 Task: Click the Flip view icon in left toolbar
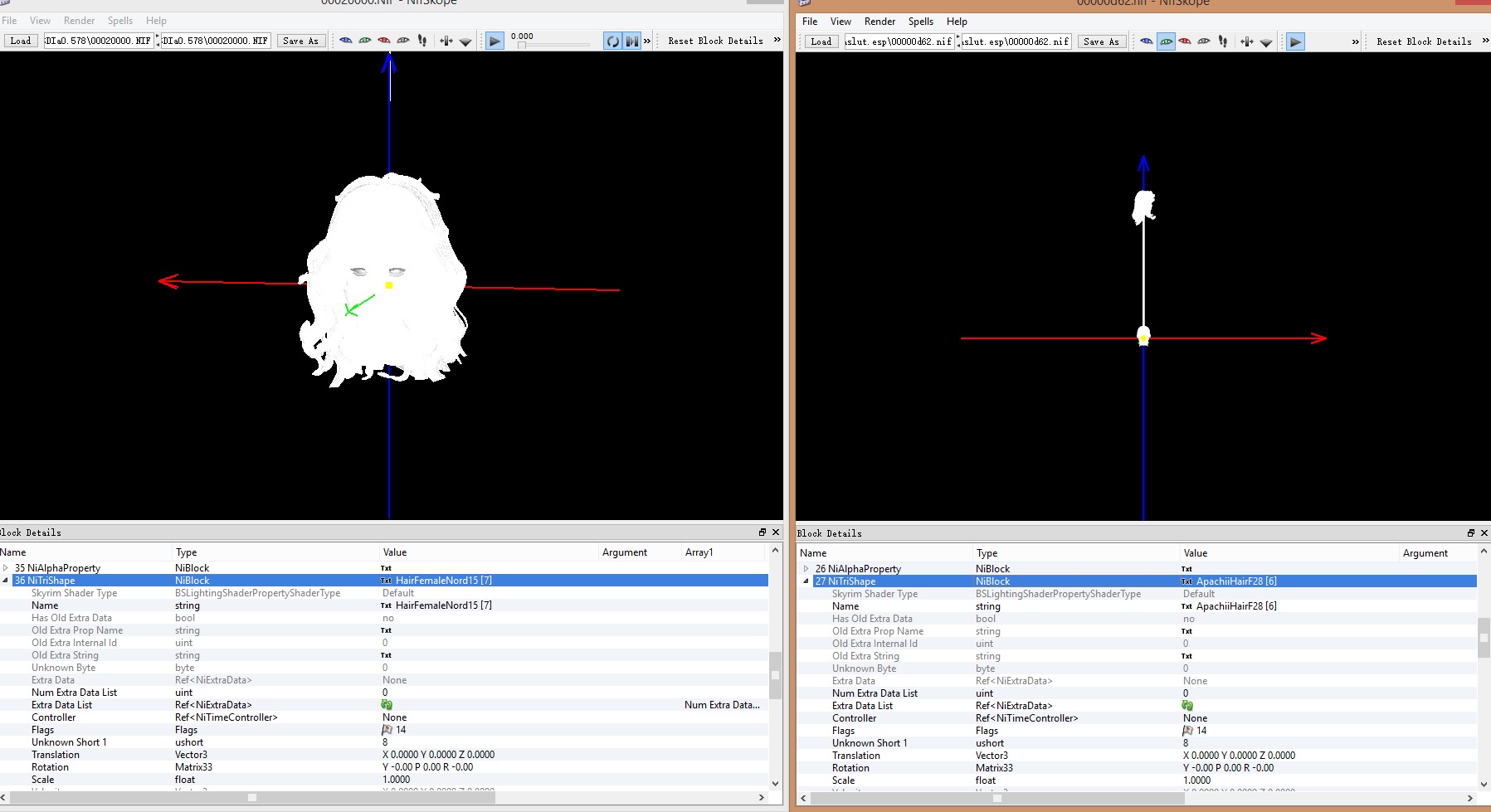point(446,41)
